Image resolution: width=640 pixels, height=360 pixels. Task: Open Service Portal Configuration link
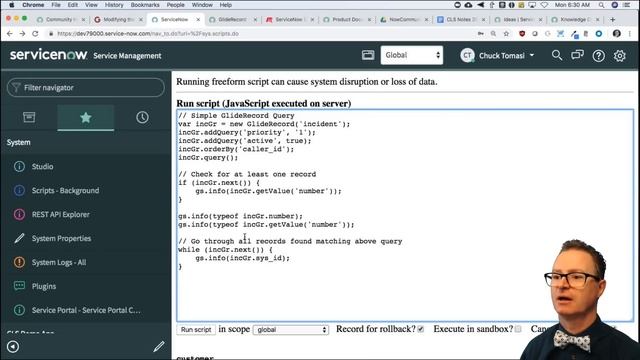[x=86, y=310]
